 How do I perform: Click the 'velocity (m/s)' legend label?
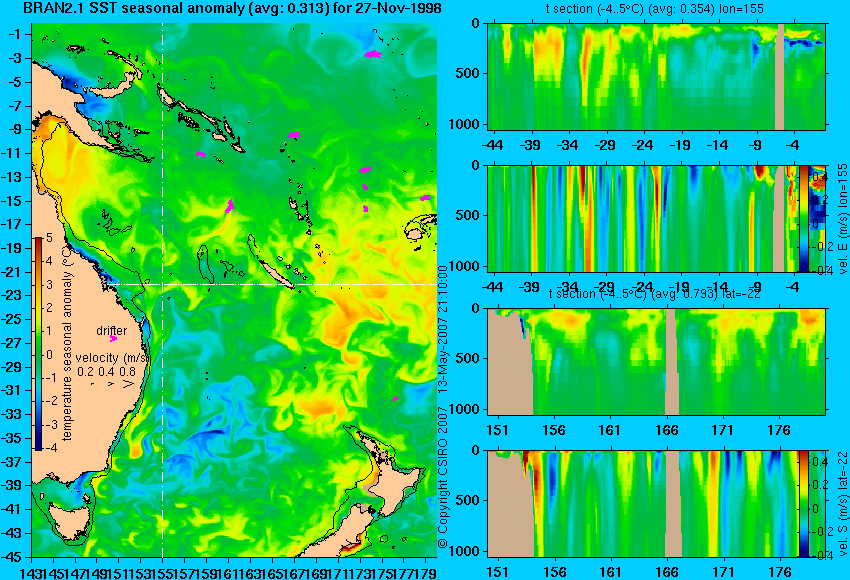113,358
